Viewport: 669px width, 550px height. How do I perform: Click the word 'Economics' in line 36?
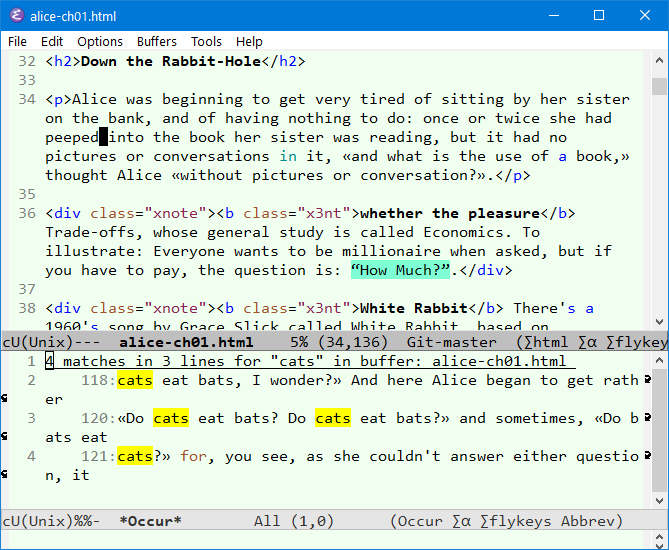(463, 232)
